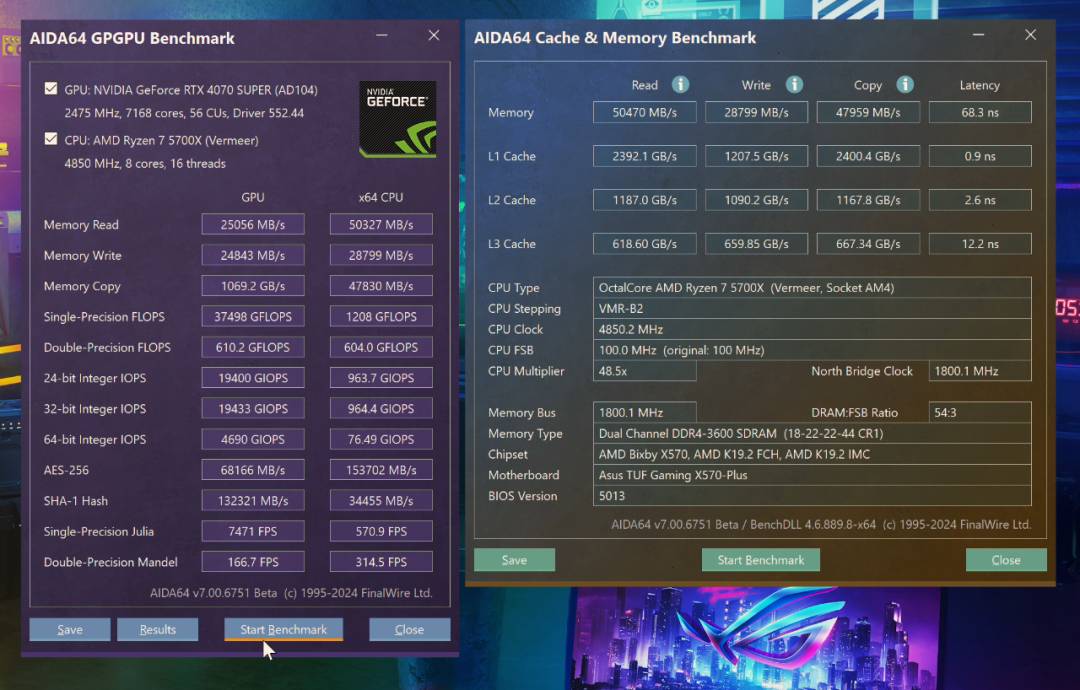
Task: Uncheck the GPU NVIDIA GeForce RTX 4070 SUPER checkbox
Action: pyautogui.click(x=51, y=89)
